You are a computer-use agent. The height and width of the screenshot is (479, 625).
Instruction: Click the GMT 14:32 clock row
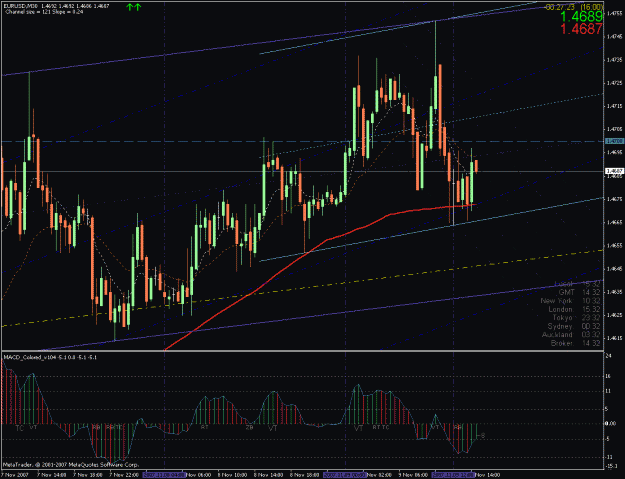pos(579,293)
